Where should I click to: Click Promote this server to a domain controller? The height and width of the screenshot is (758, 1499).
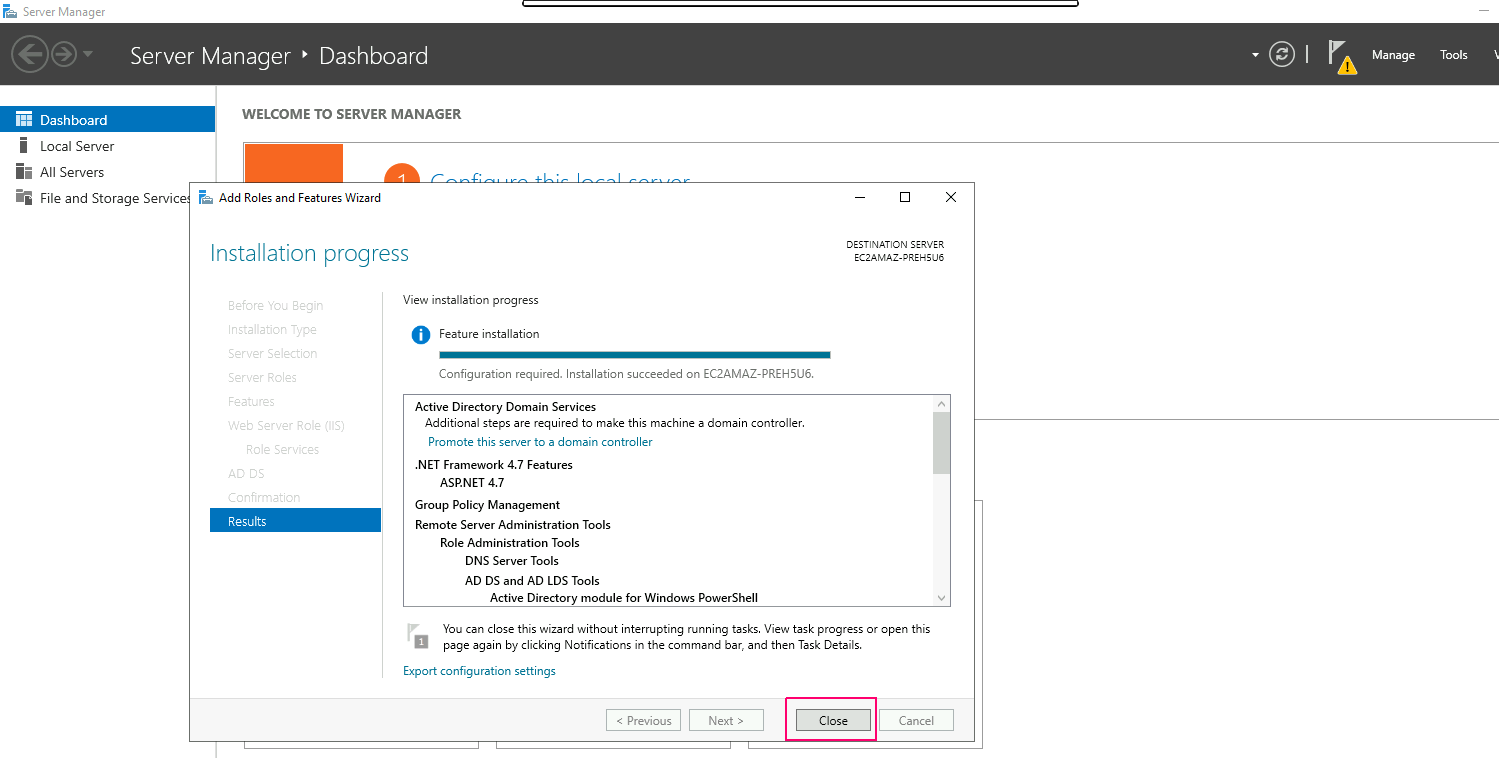click(x=540, y=441)
